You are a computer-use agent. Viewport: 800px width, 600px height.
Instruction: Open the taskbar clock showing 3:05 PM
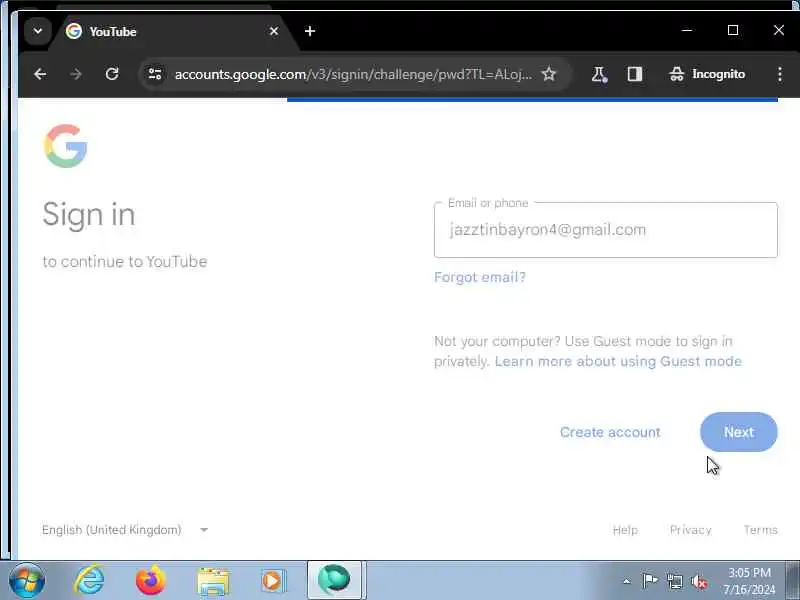click(x=749, y=581)
